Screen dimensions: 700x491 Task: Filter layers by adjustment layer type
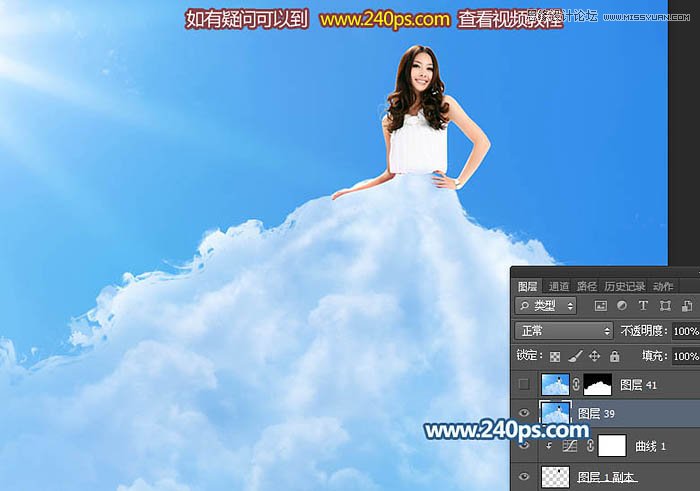point(623,306)
